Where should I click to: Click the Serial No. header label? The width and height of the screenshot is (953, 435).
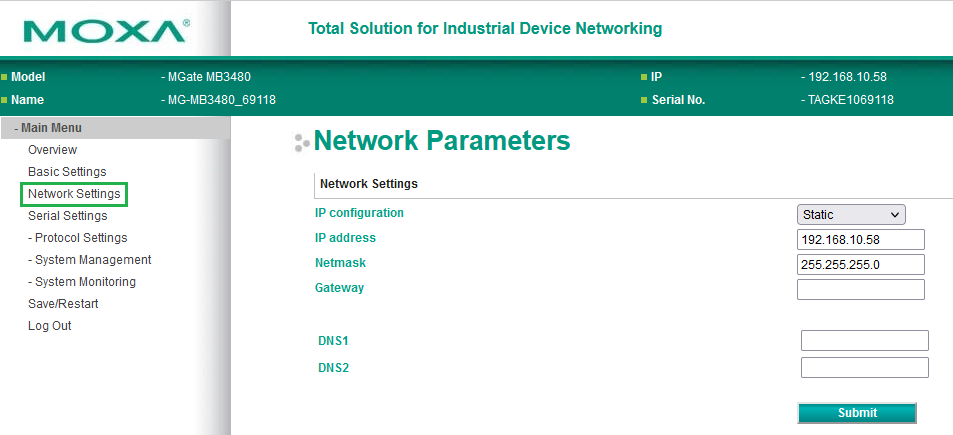pos(678,100)
